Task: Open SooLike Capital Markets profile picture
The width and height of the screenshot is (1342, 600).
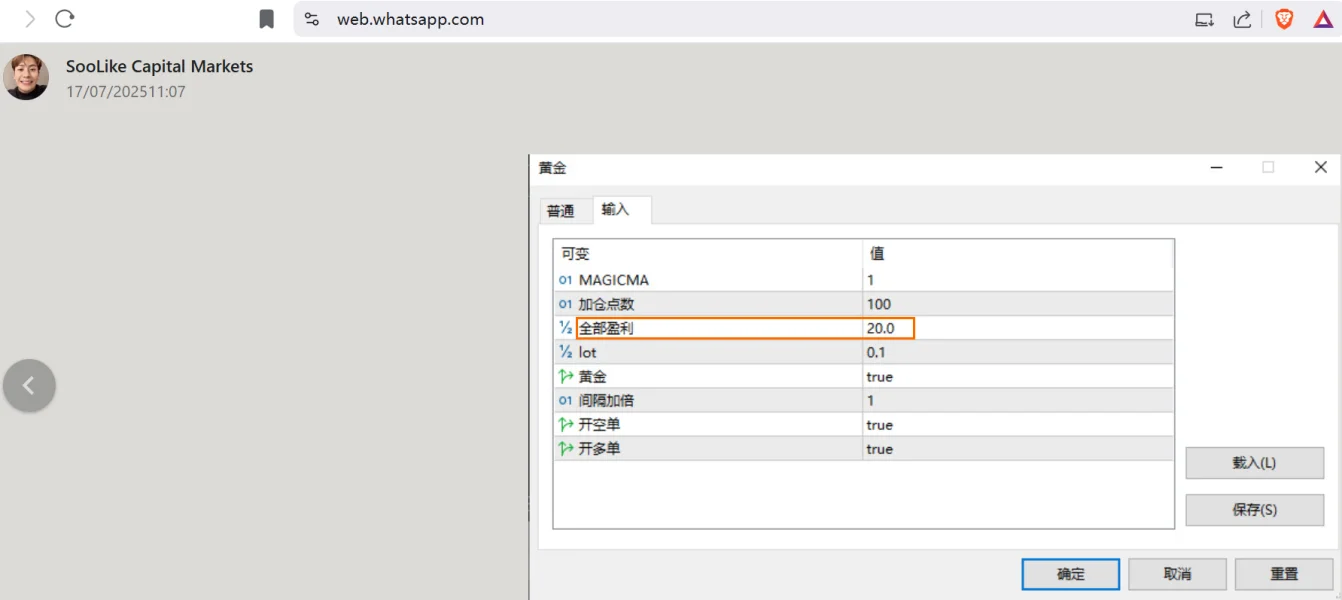Action: pyautogui.click(x=26, y=77)
